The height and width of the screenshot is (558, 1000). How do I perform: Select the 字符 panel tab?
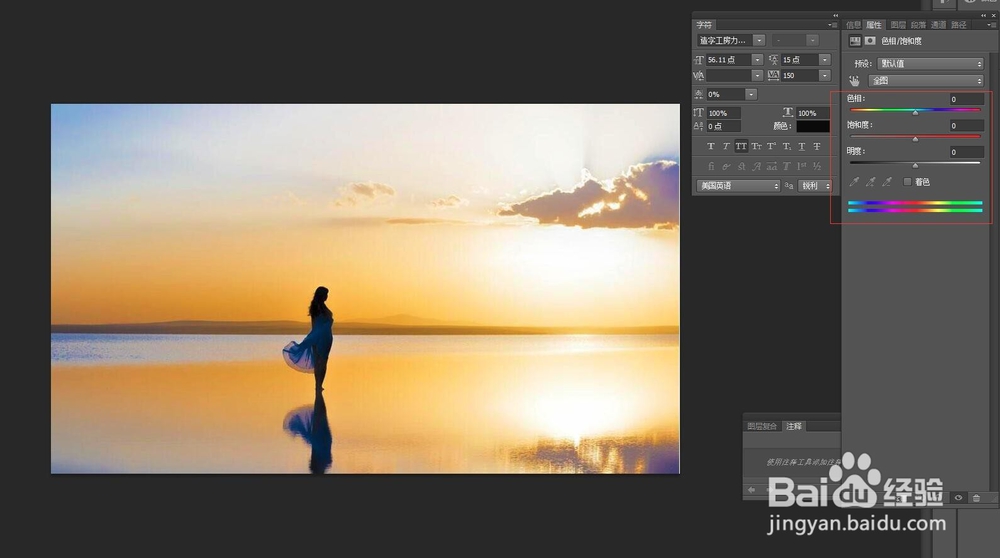704,25
